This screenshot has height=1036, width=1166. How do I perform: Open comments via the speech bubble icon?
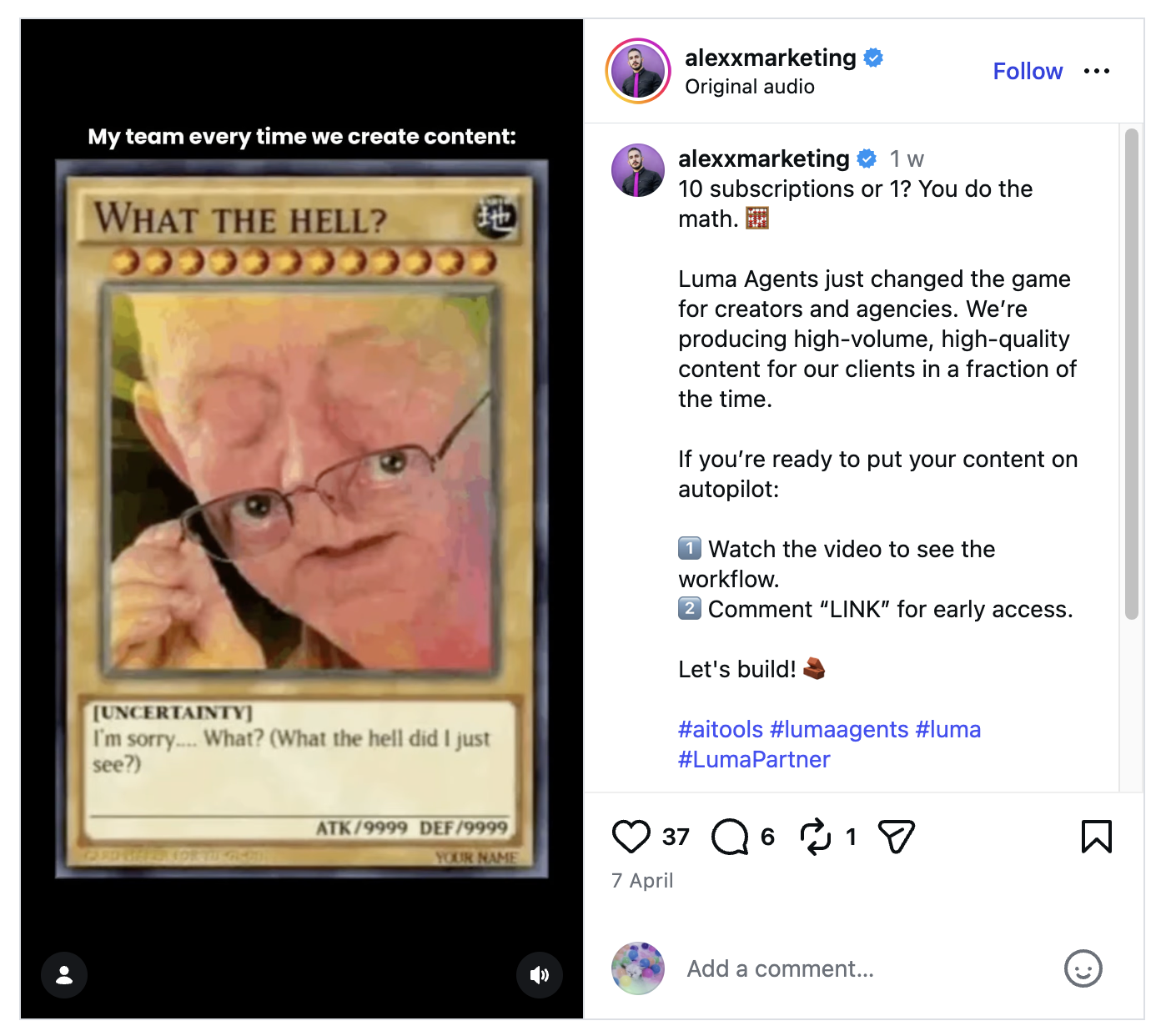tap(730, 837)
